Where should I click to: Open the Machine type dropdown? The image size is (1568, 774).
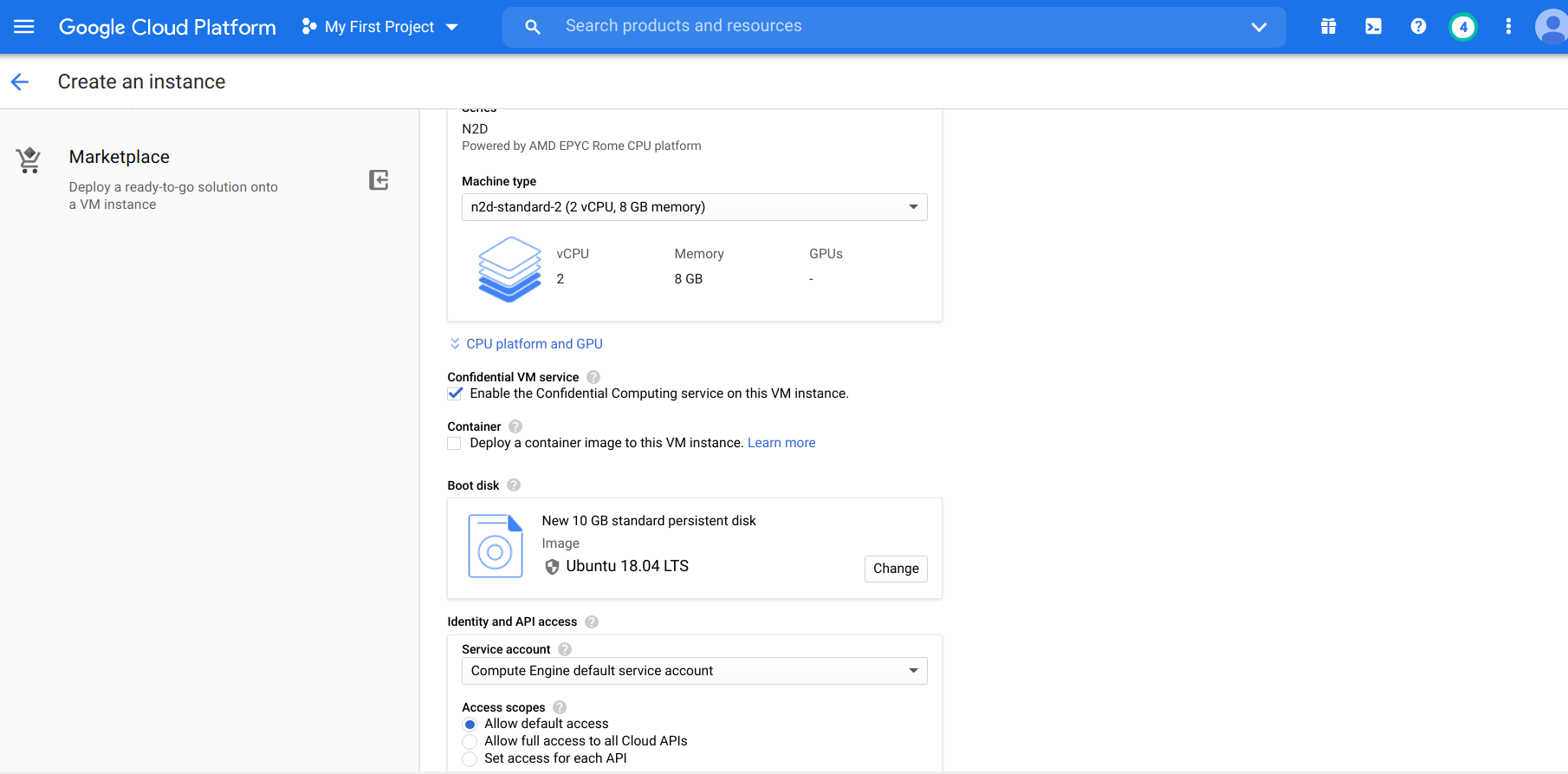694,207
